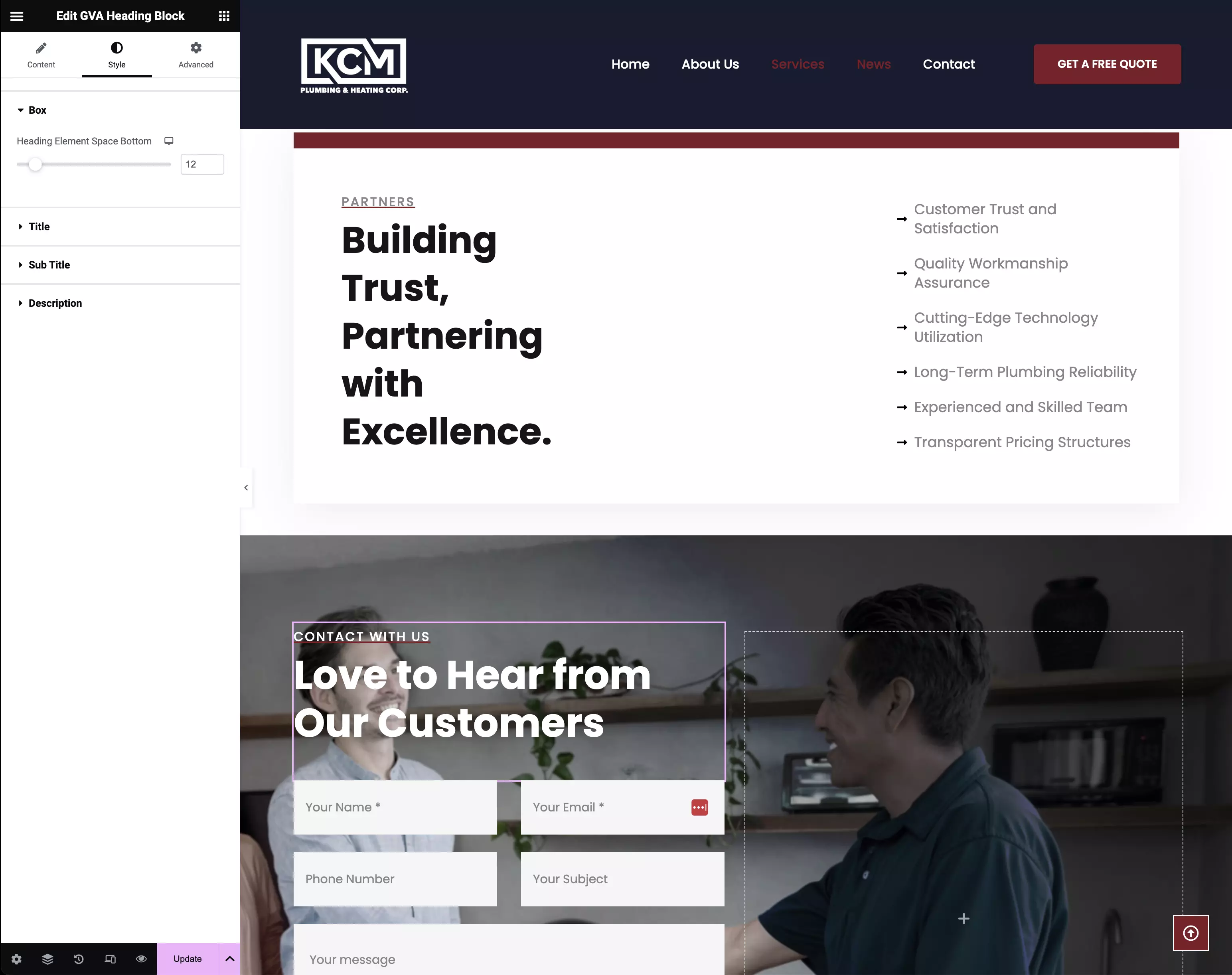The width and height of the screenshot is (1232, 975).
Task: Toggle Responsive Mode icon
Action: click(110, 959)
